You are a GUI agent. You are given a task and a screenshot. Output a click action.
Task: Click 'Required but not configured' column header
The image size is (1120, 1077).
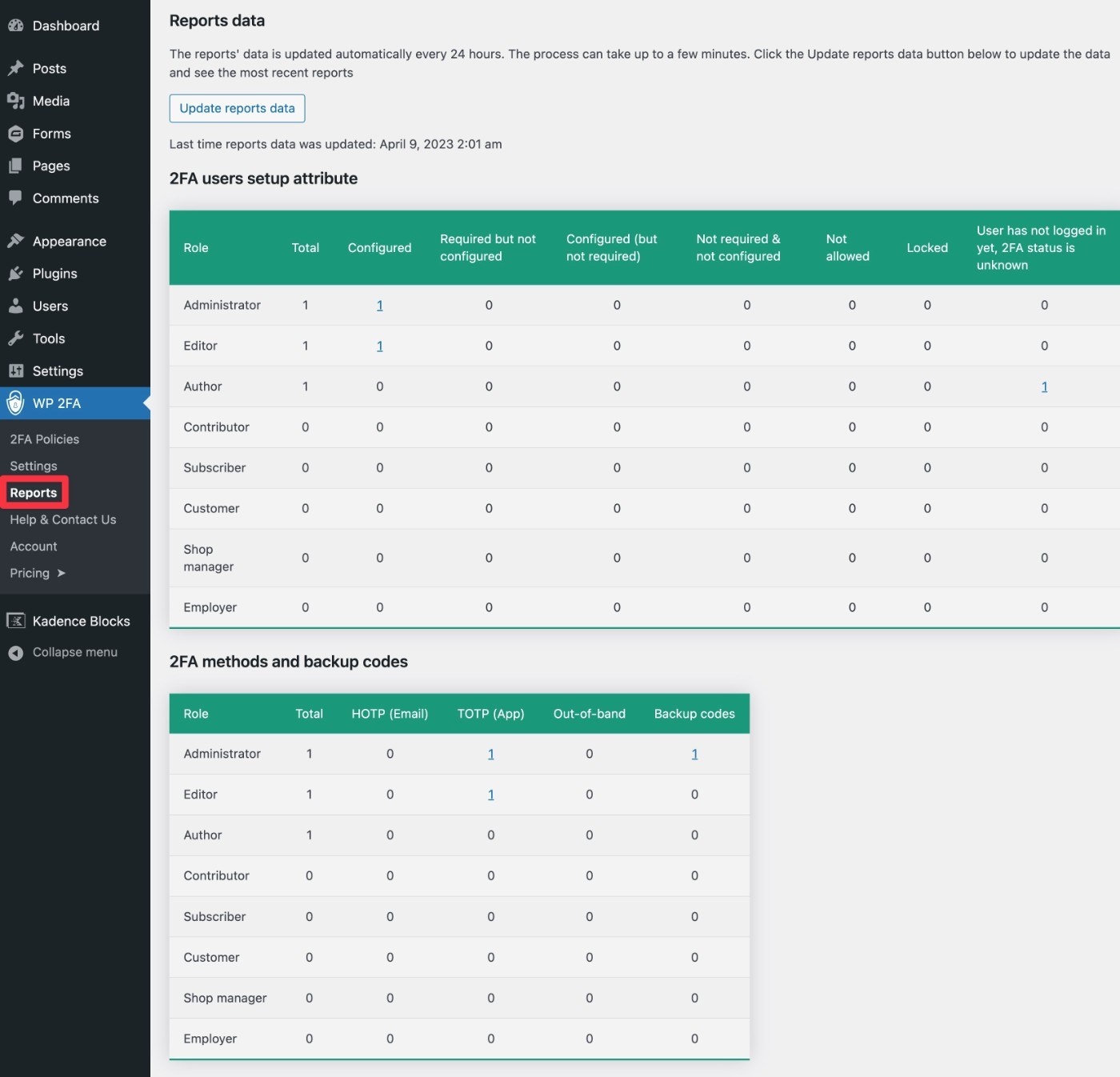coord(488,247)
